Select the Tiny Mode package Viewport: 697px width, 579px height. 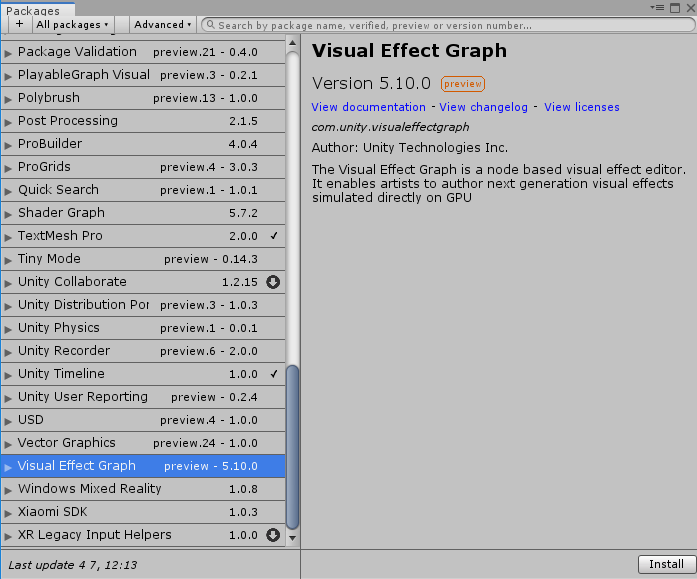[143, 259]
